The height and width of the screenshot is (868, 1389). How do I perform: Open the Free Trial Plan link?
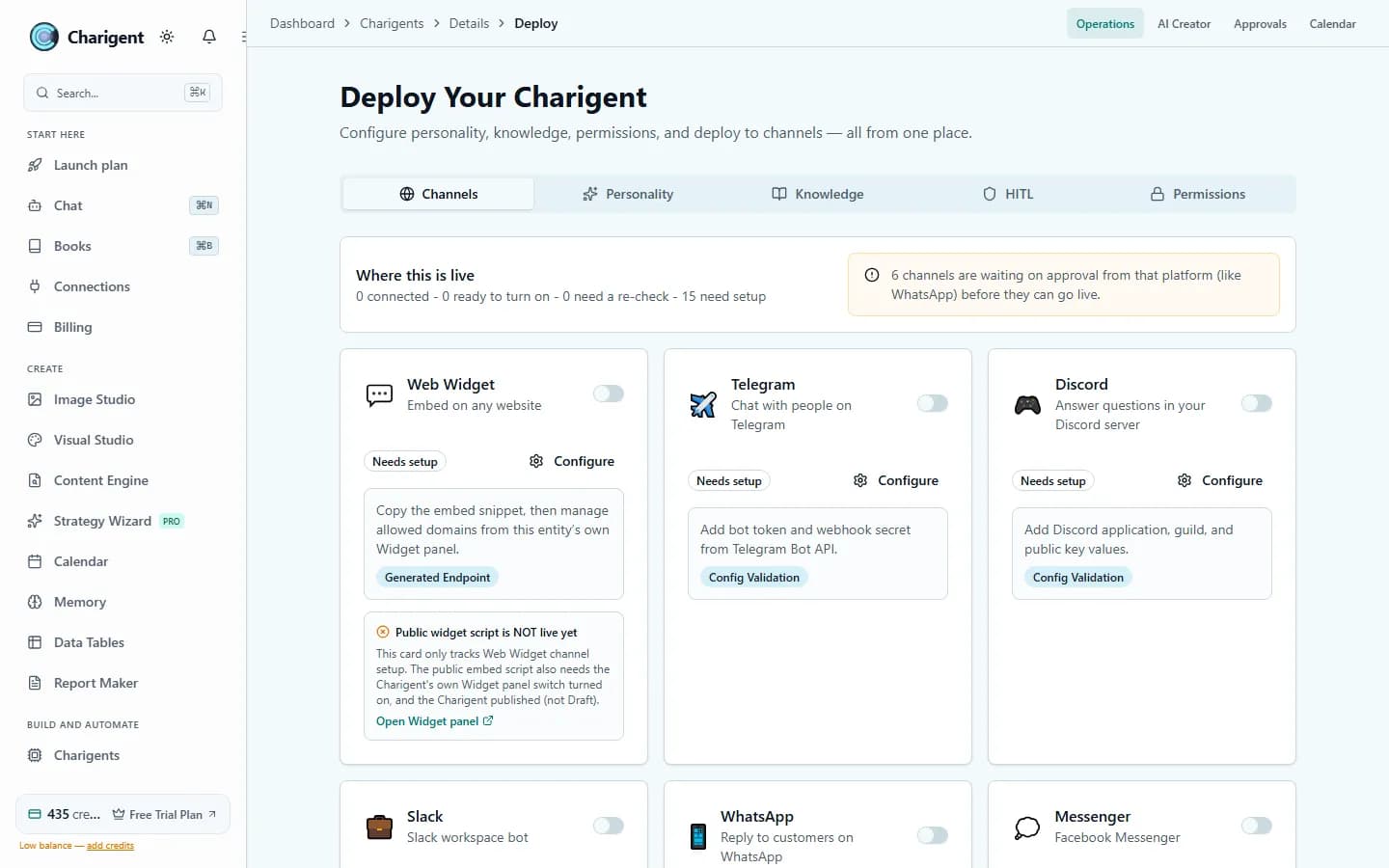point(164,815)
